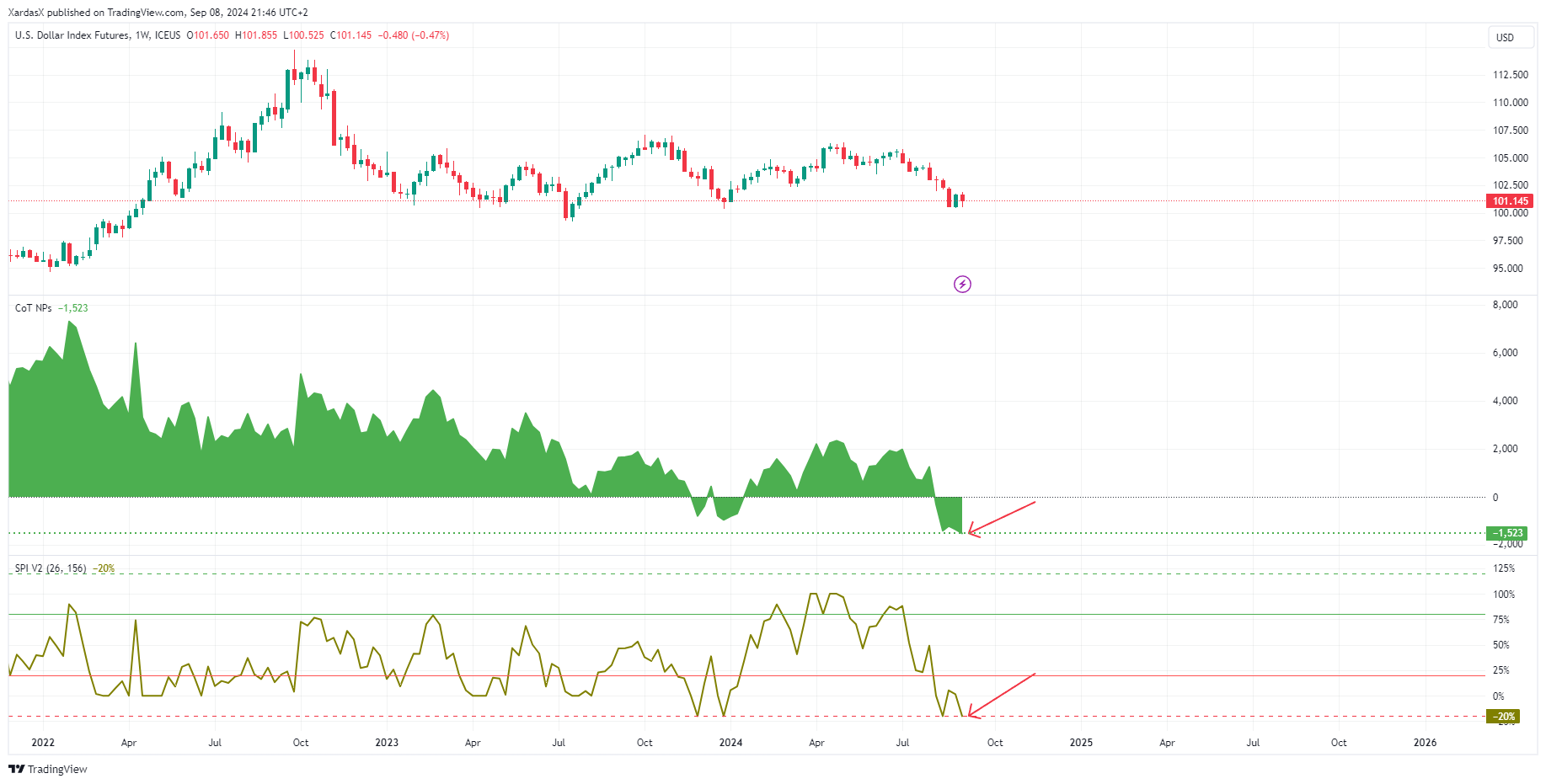Viewport: 1546px width, 784px height.
Task: Click the TradingView logo icon
Action: coord(16,769)
